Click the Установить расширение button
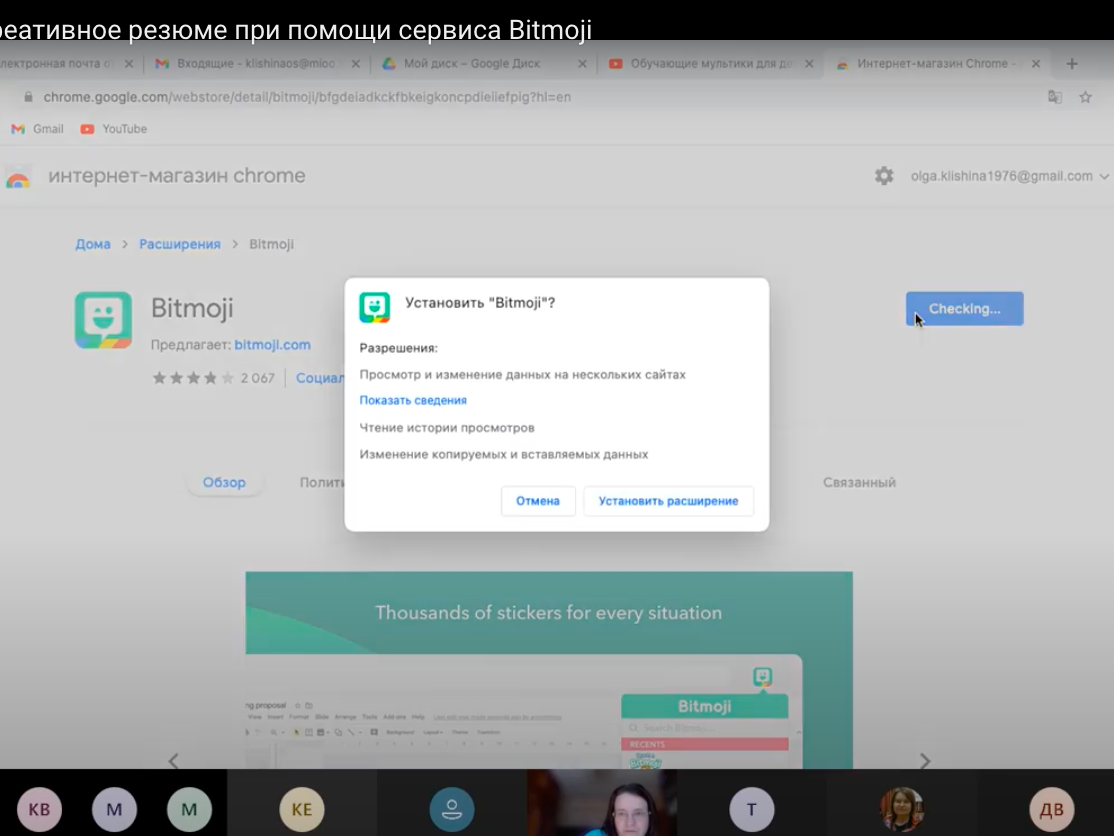The width and height of the screenshot is (1114, 836). pos(668,501)
